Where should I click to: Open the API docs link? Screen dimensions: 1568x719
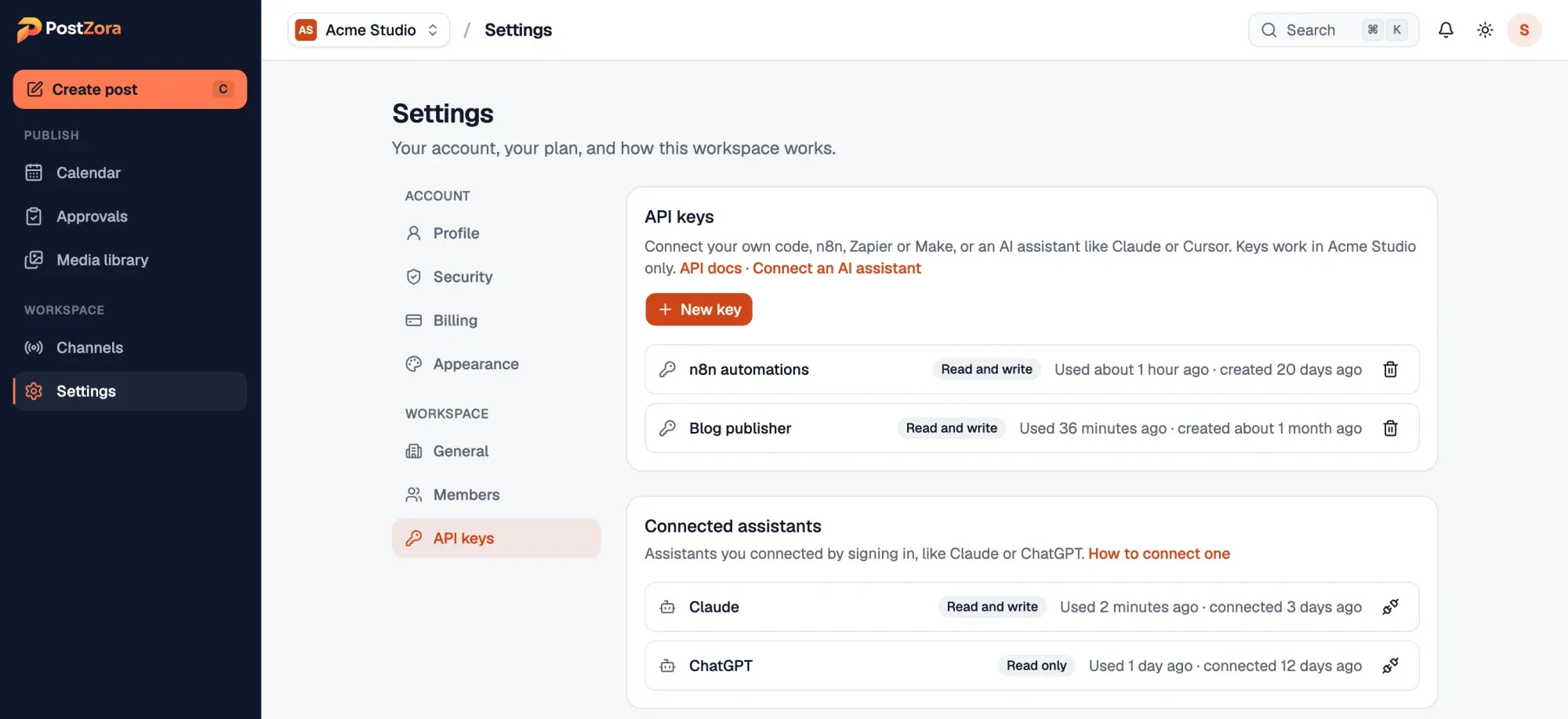(x=710, y=268)
